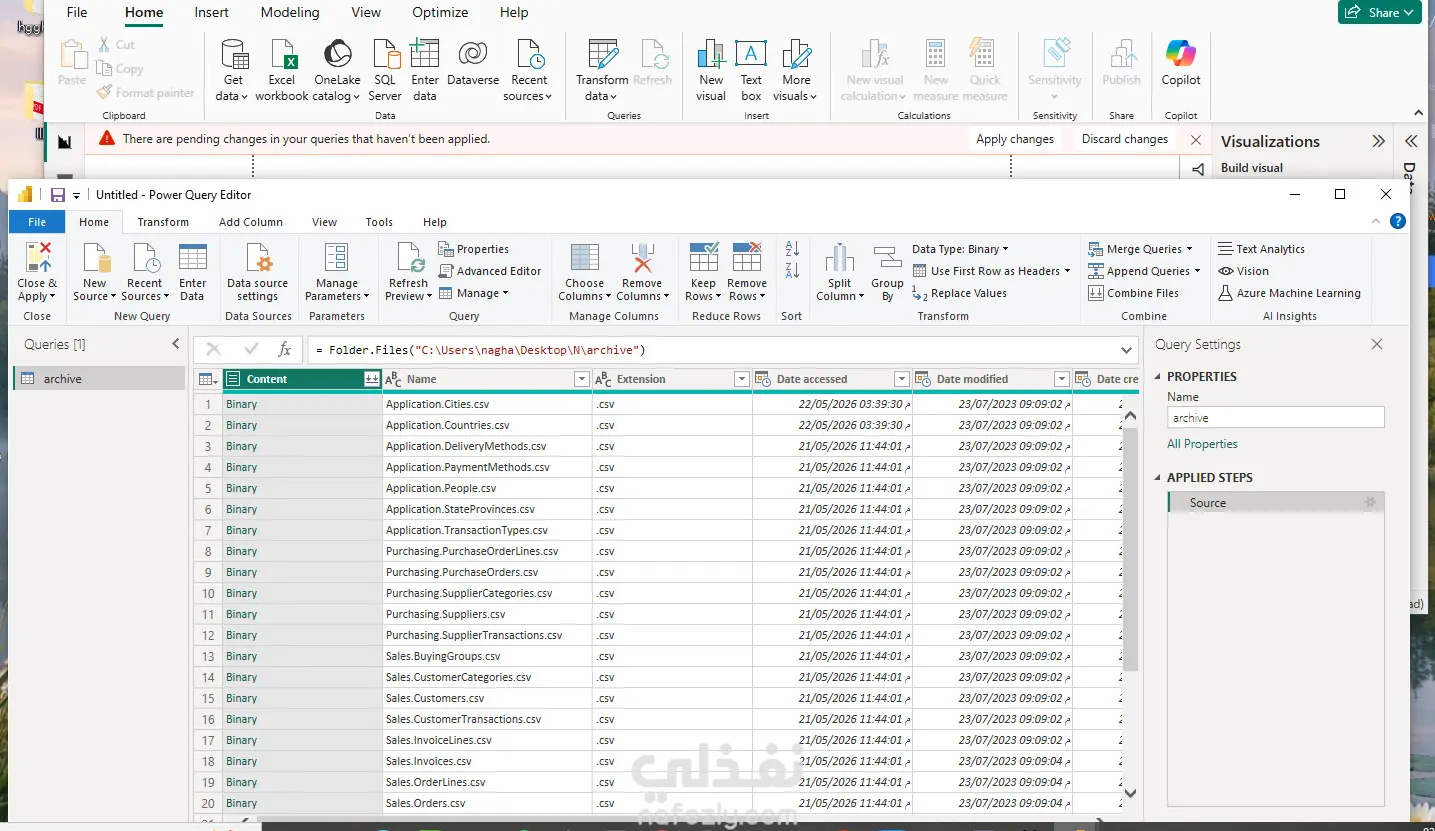Open Manage Parameters
The width and height of the screenshot is (1435, 831).
click(336, 272)
